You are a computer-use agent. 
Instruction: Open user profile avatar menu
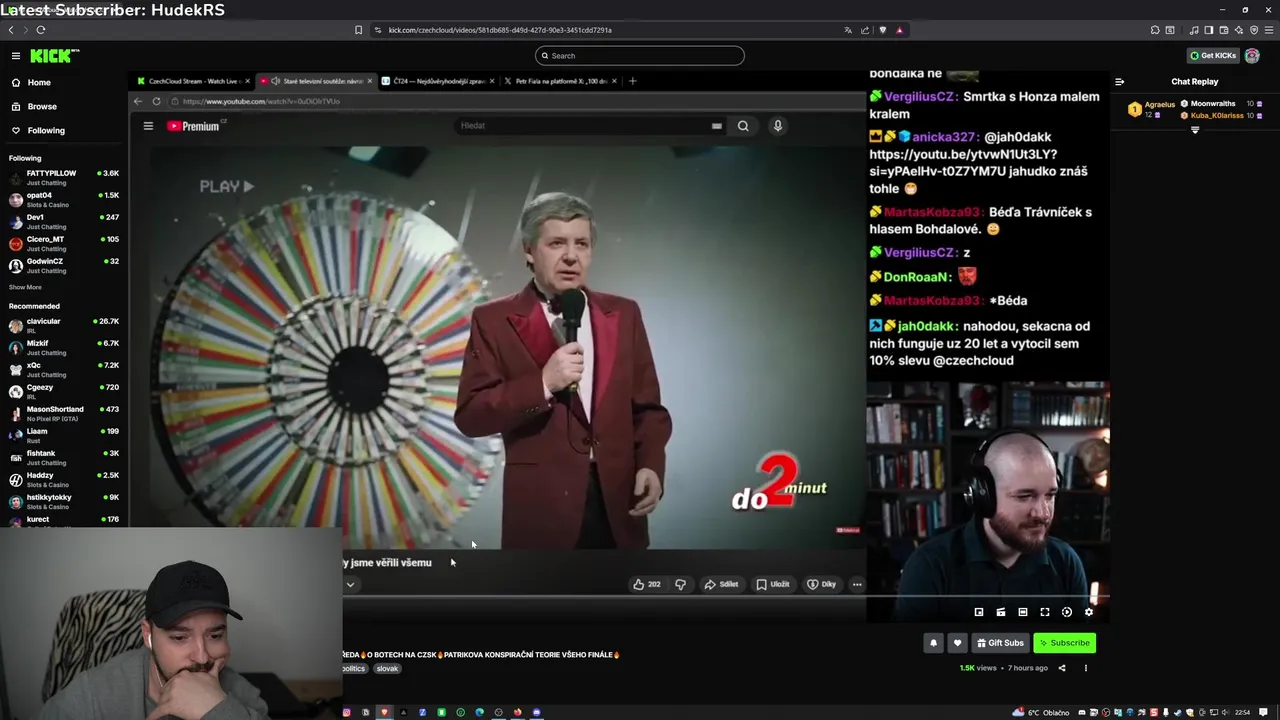click(1252, 56)
